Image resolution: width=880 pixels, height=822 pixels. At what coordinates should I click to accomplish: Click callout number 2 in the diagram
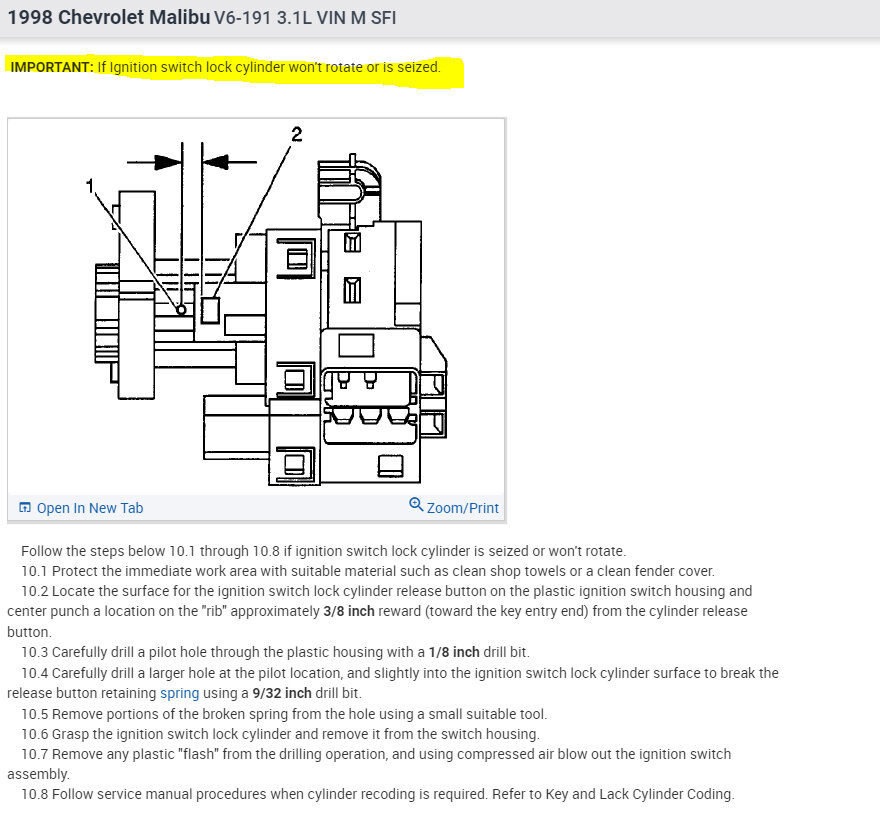[x=297, y=134]
